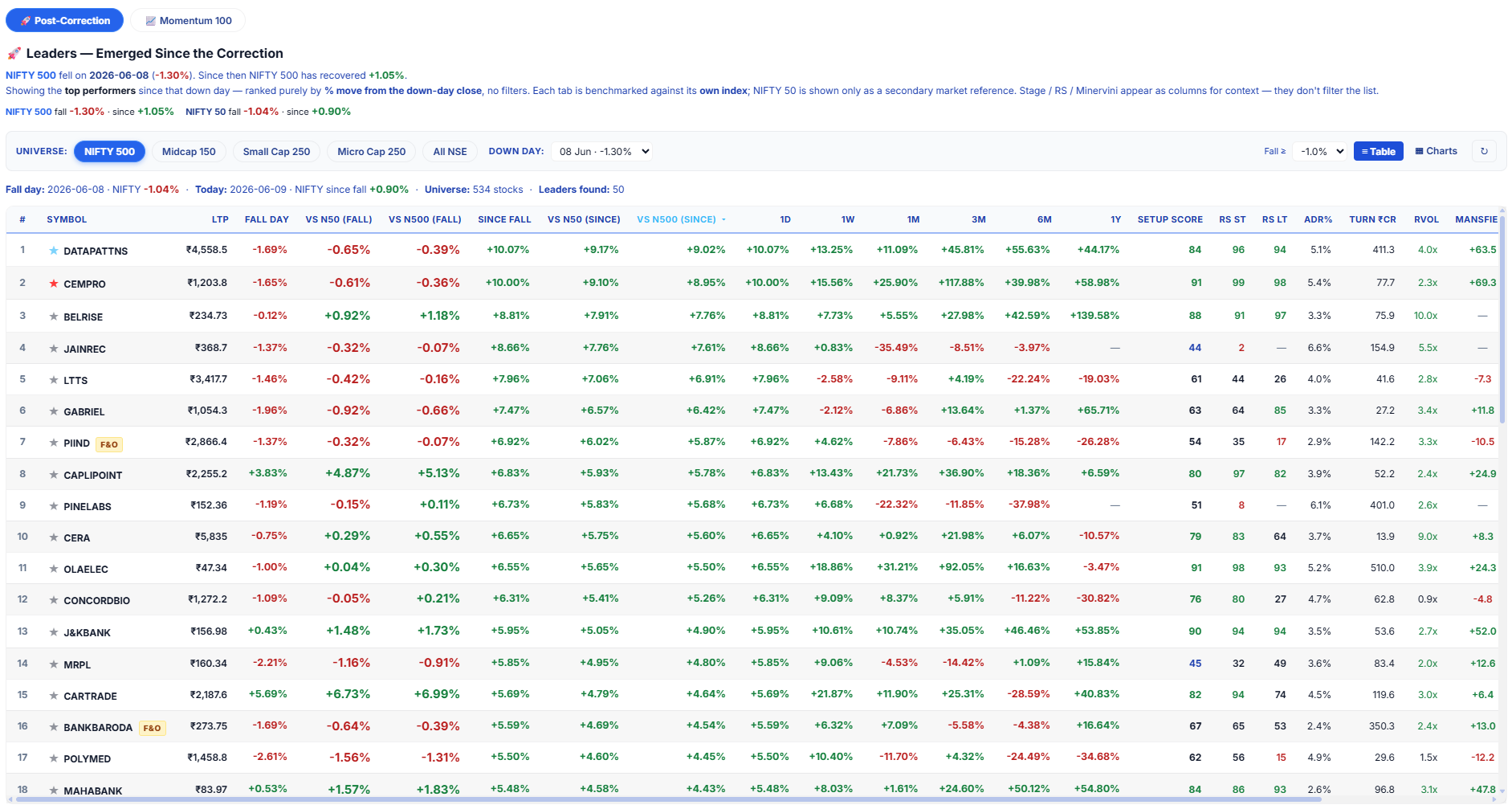
Task: Star the LTTS stock
Action: click(x=54, y=380)
